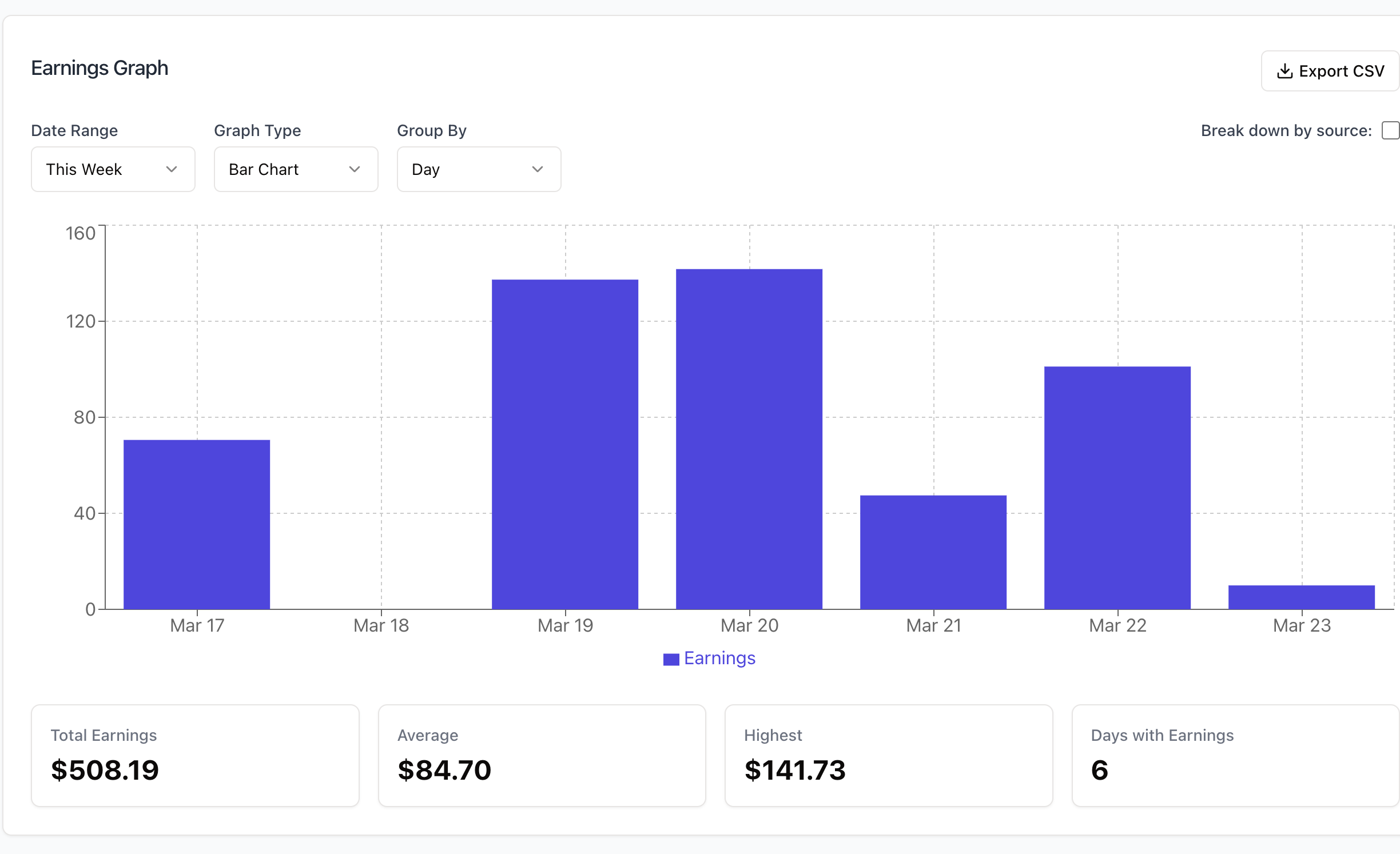Click the Total Earnings card

(x=195, y=756)
